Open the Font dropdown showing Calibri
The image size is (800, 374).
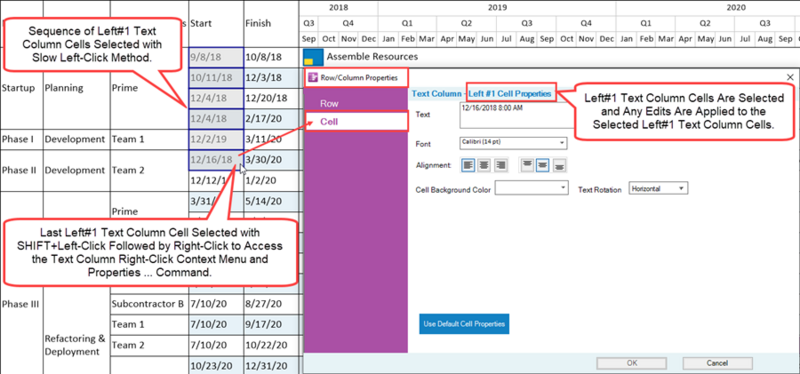coord(513,143)
